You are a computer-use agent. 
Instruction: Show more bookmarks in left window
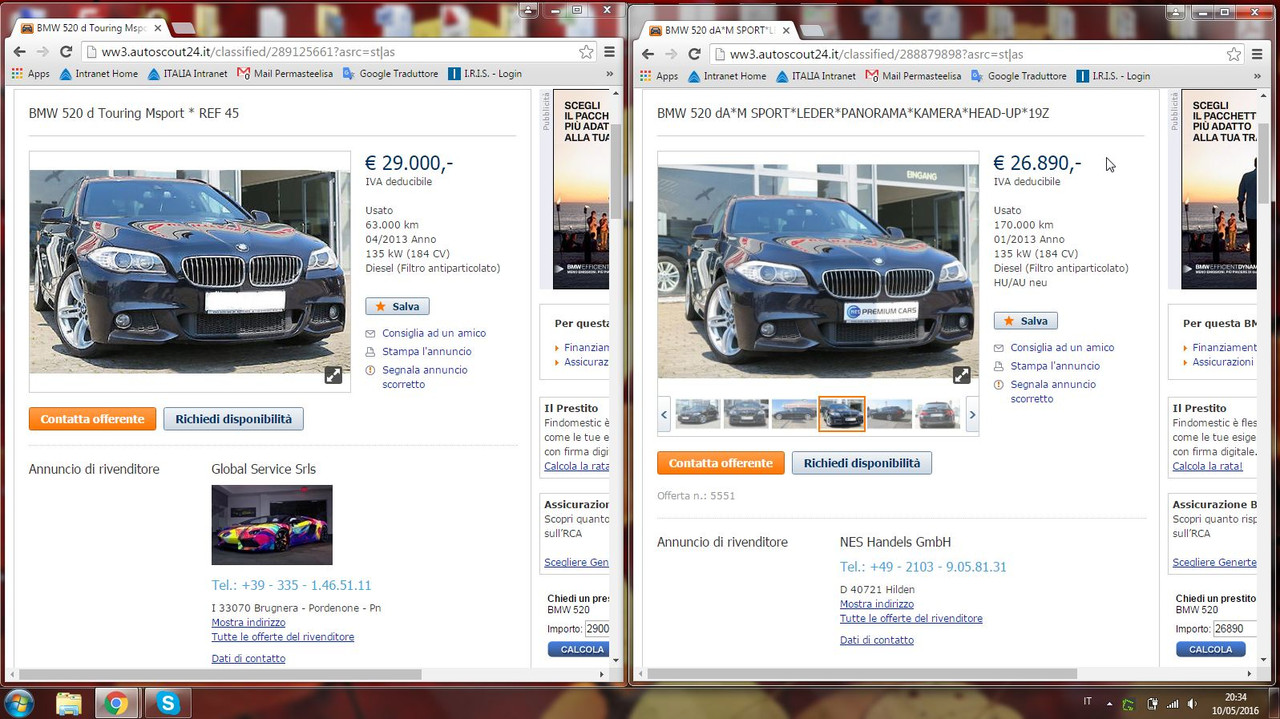click(610, 74)
